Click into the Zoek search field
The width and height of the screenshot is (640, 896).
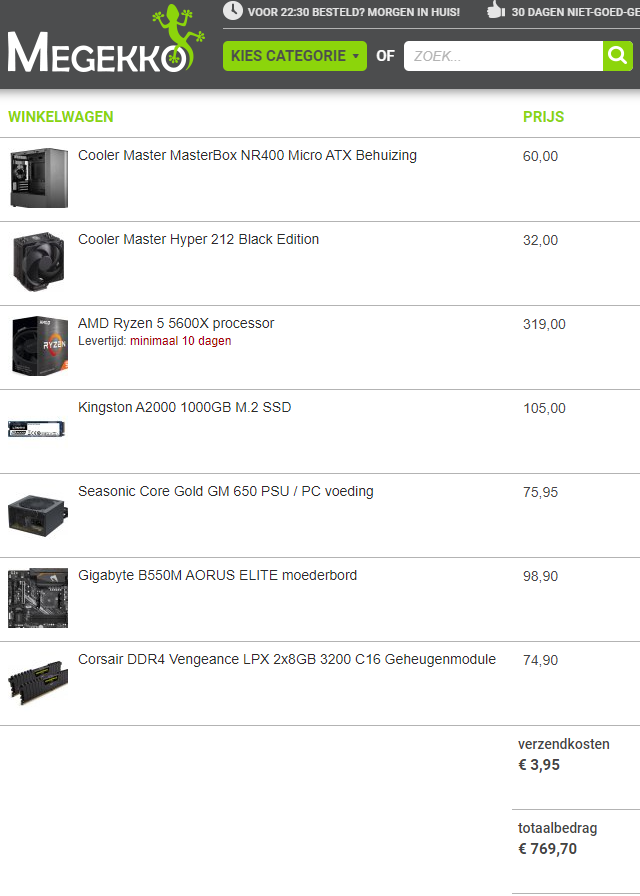click(x=503, y=56)
